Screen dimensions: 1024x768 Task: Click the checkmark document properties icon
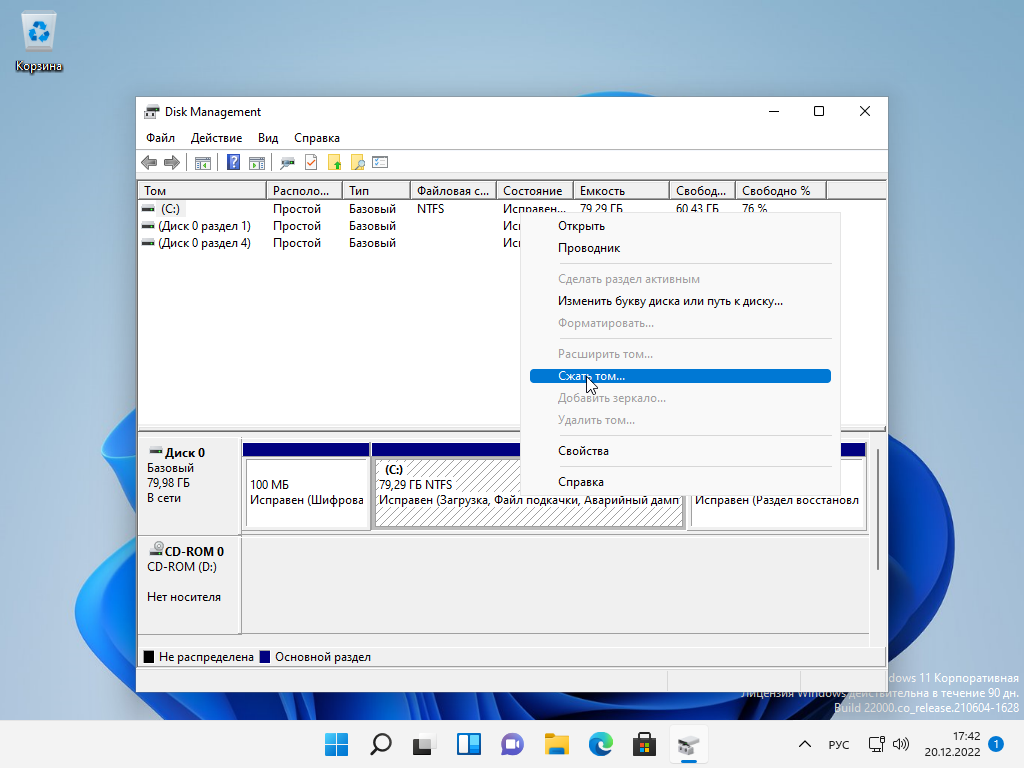[311, 163]
